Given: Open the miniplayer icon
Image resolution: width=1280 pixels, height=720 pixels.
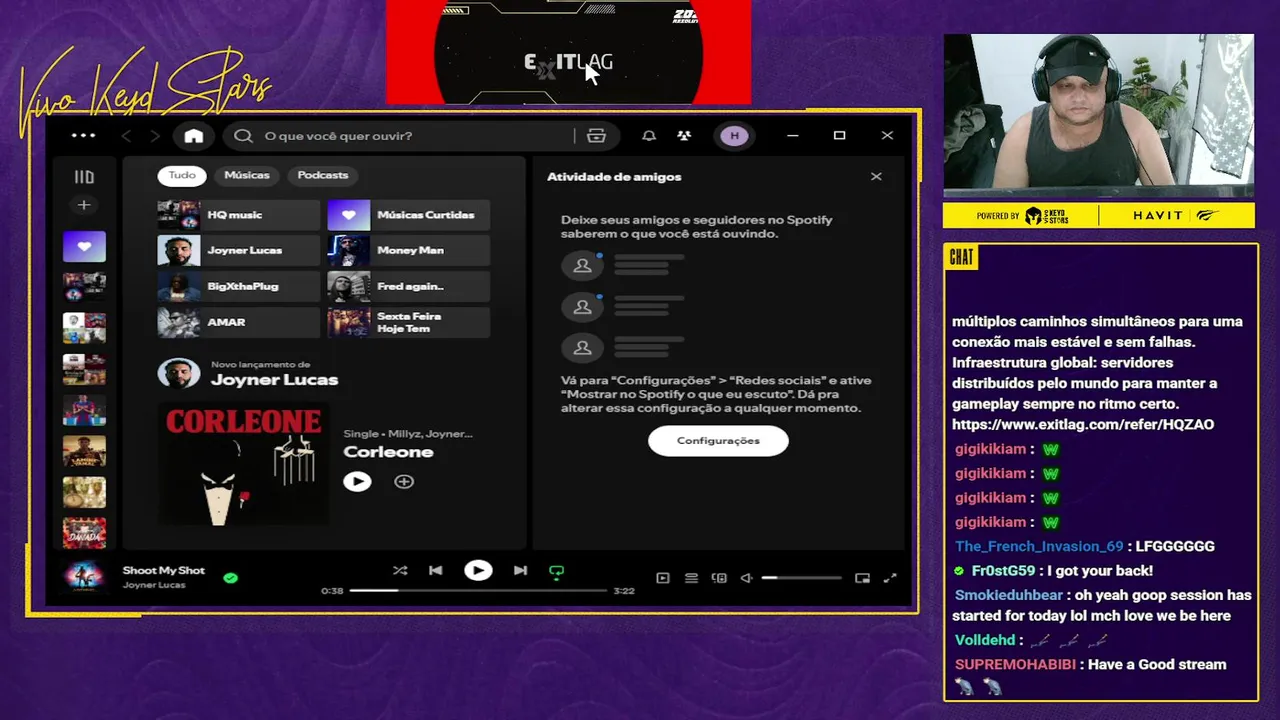Looking at the screenshot, I should pos(862,578).
